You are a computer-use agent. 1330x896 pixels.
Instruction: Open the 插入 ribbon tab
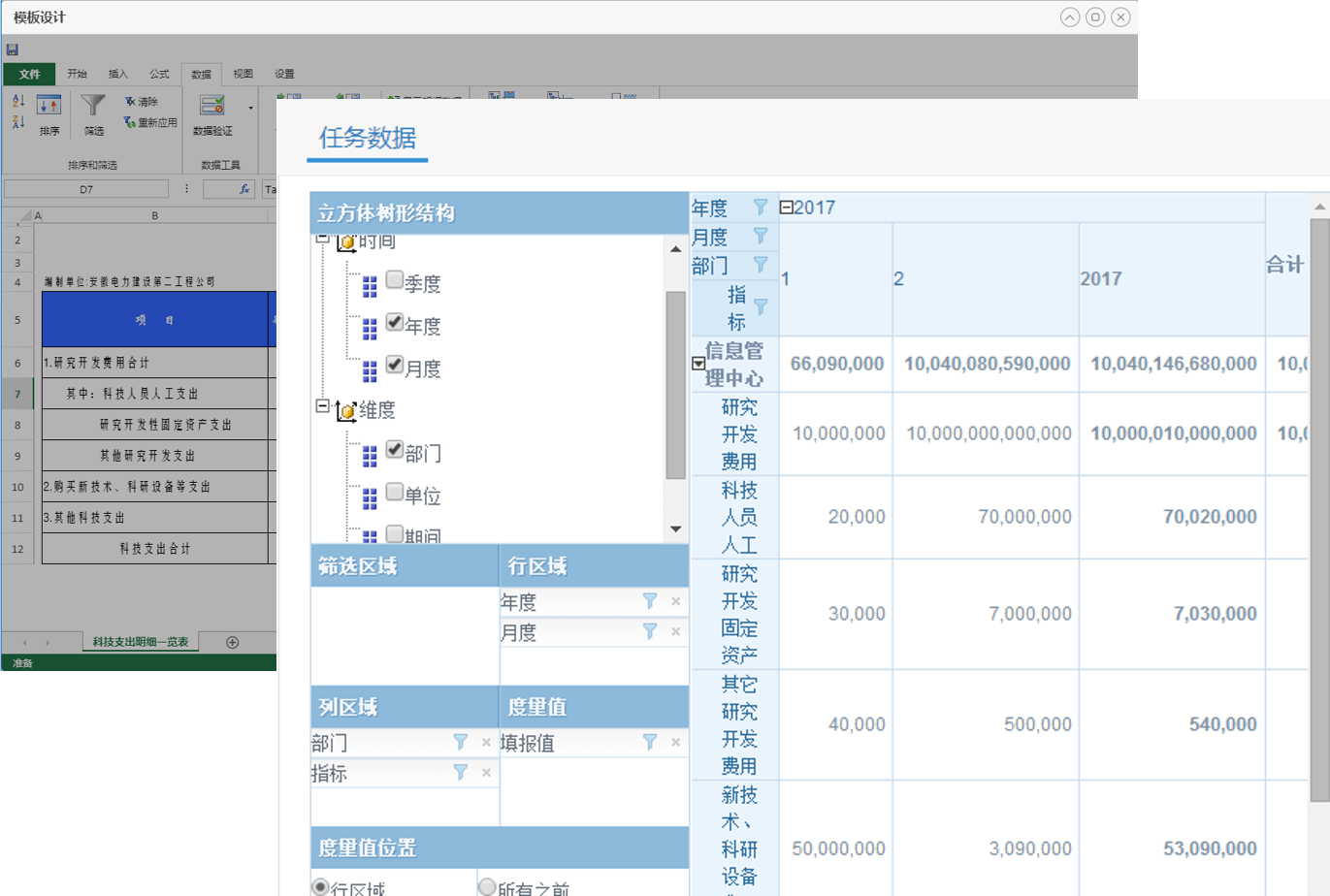(118, 74)
